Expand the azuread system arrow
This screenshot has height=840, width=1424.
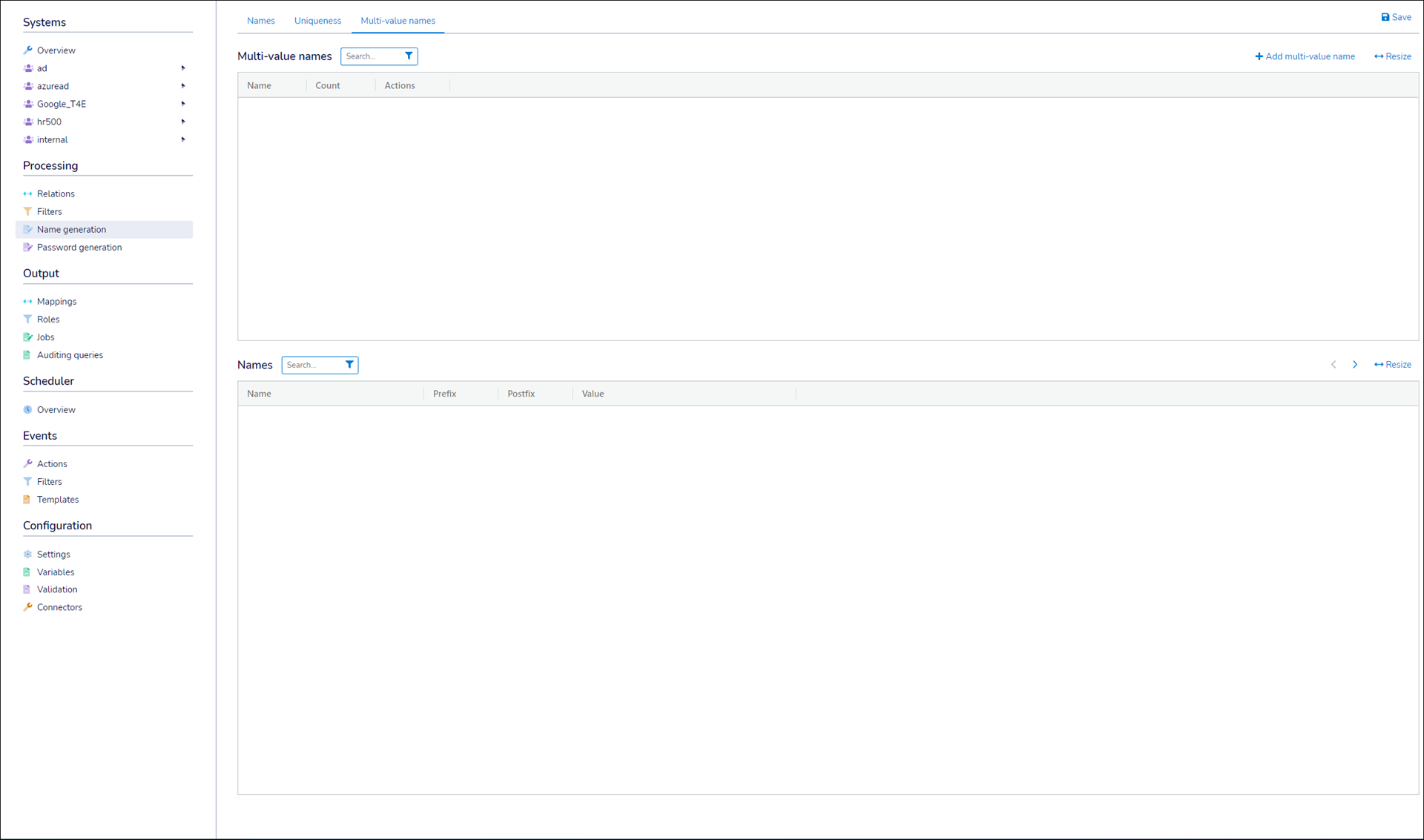point(183,86)
